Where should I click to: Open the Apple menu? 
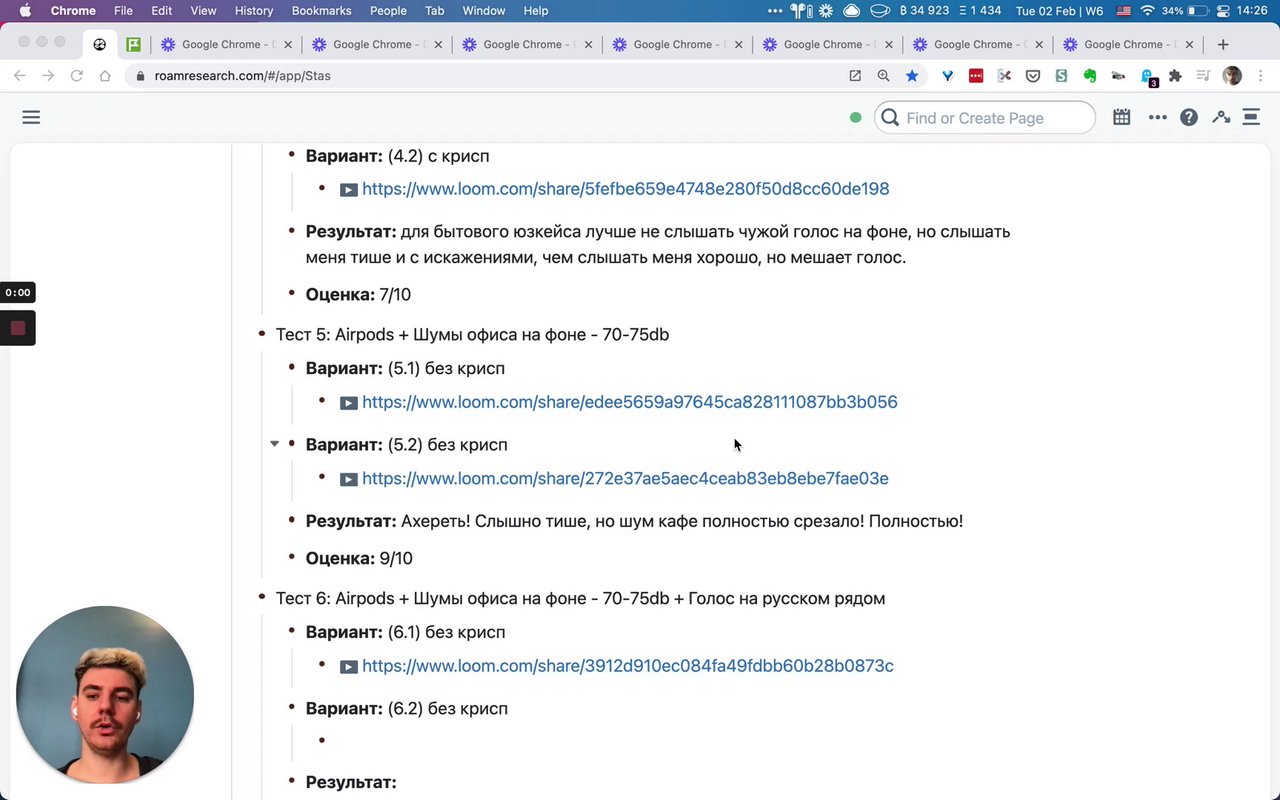click(25, 11)
